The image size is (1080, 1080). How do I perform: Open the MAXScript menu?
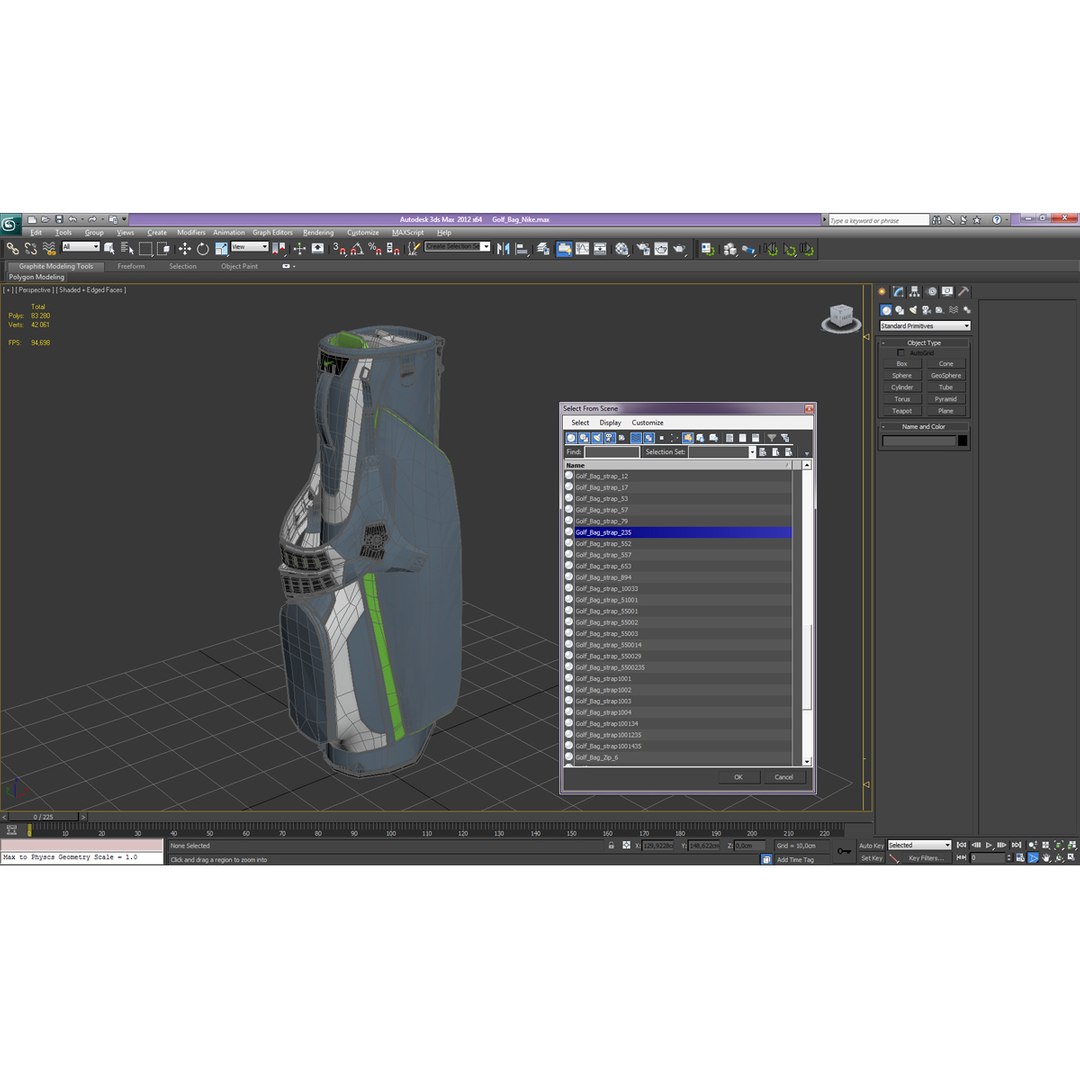[x=408, y=233]
